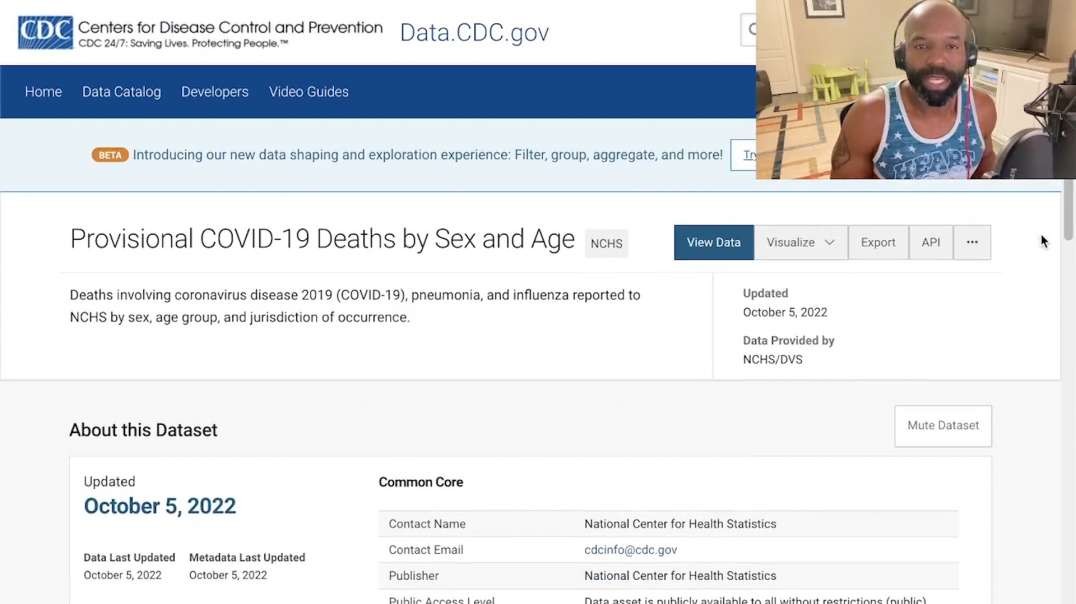Click the page vertical scrollbar thumb
This screenshot has width=1076, height=604.
pyautogui.click(x=1068, y=209)
